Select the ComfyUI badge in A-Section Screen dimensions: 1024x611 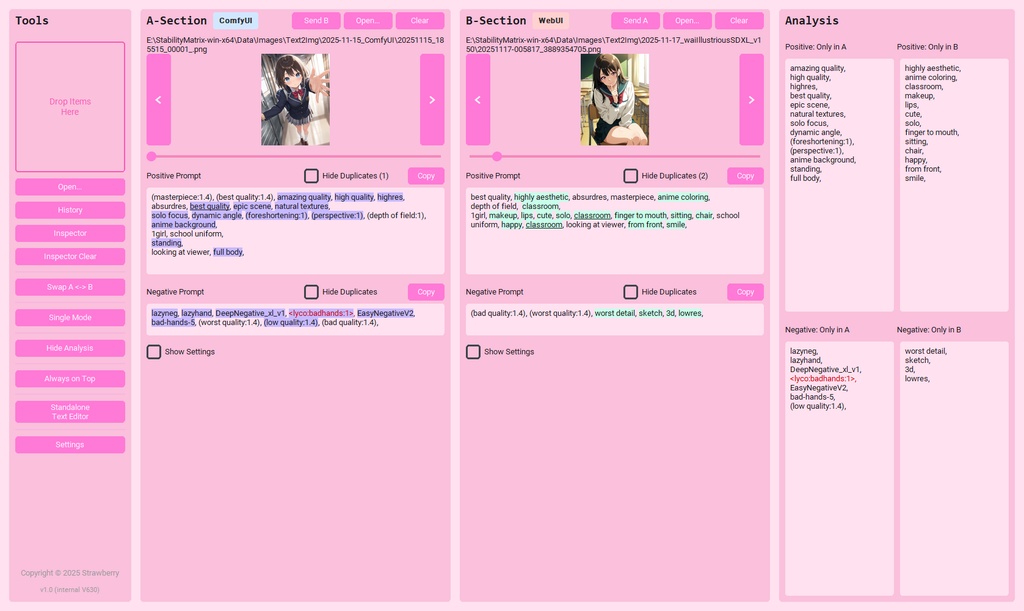[x=237, y=20]
